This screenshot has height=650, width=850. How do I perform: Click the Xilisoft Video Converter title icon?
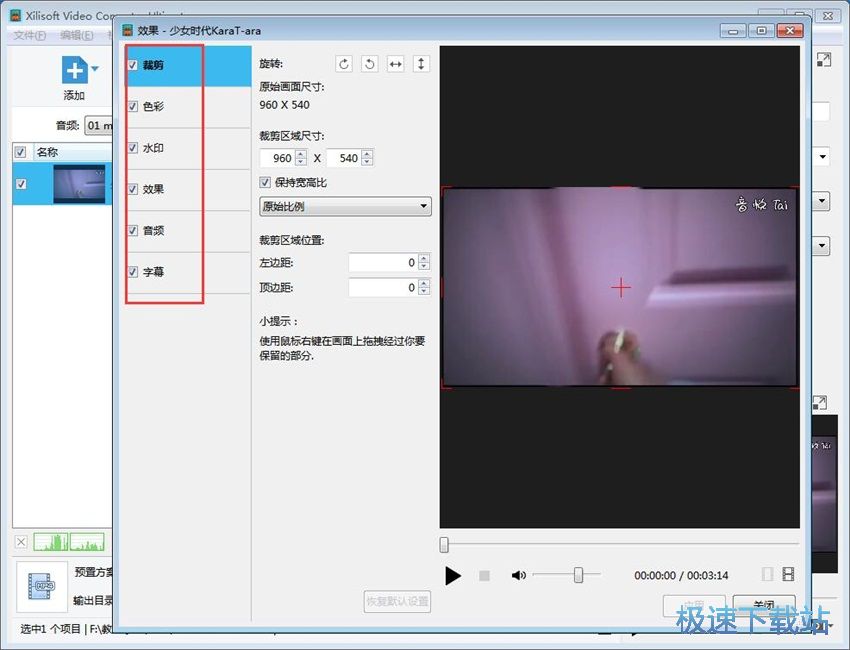(x=16, y=16)
